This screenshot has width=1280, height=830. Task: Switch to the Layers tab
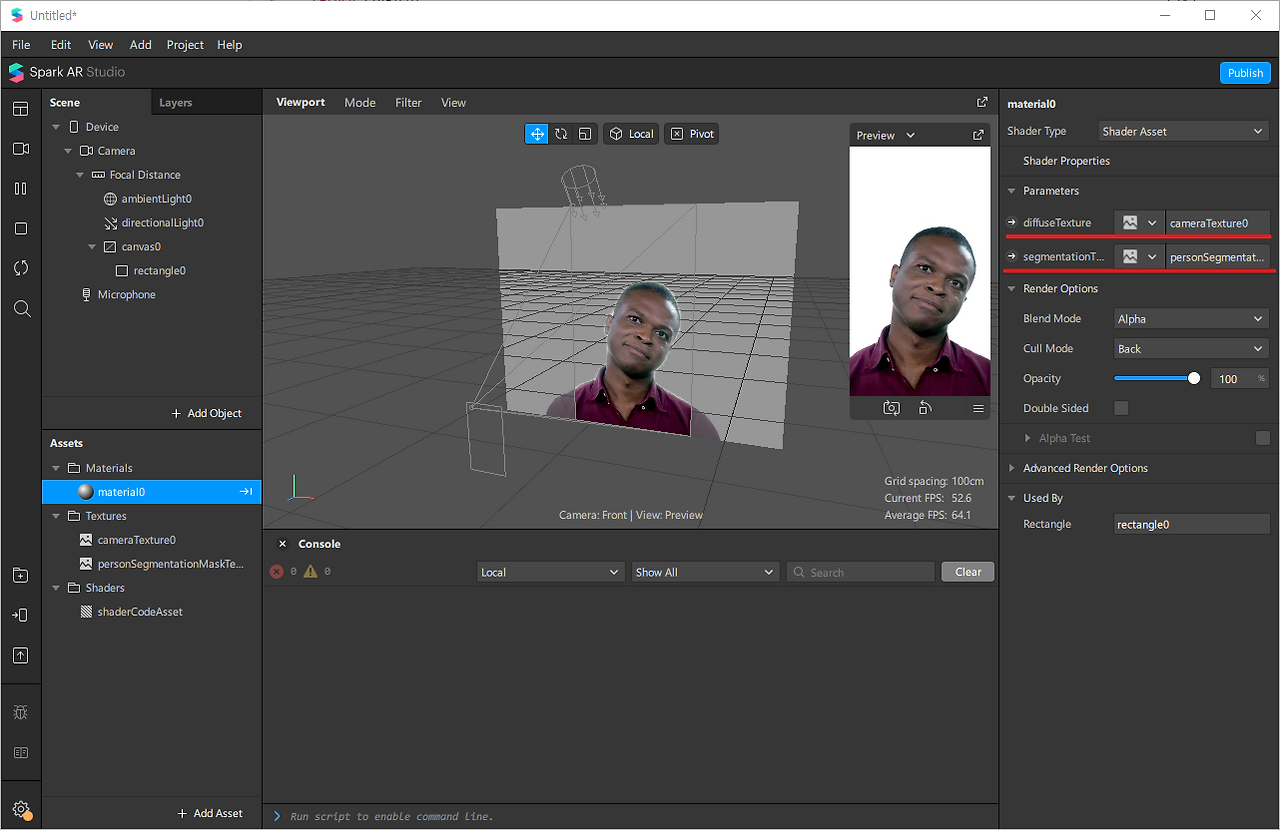pos(175,103)
